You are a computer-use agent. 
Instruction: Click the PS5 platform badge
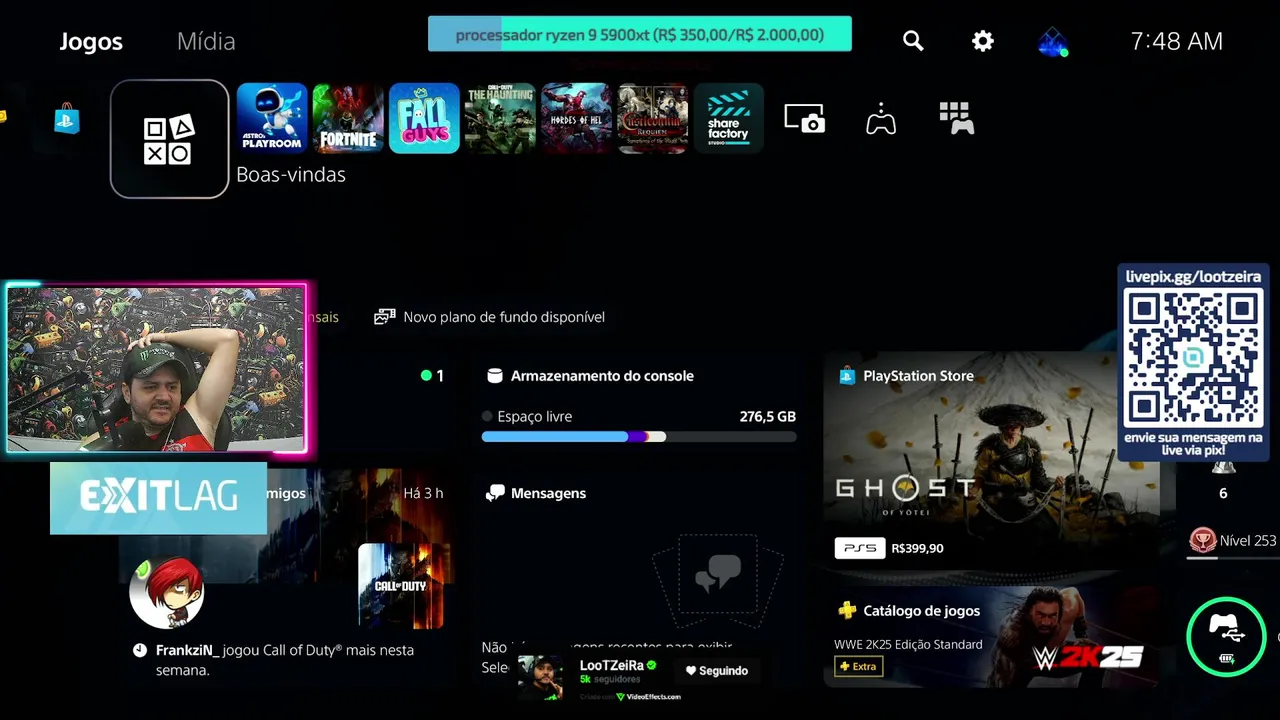[x=859, y=548]
